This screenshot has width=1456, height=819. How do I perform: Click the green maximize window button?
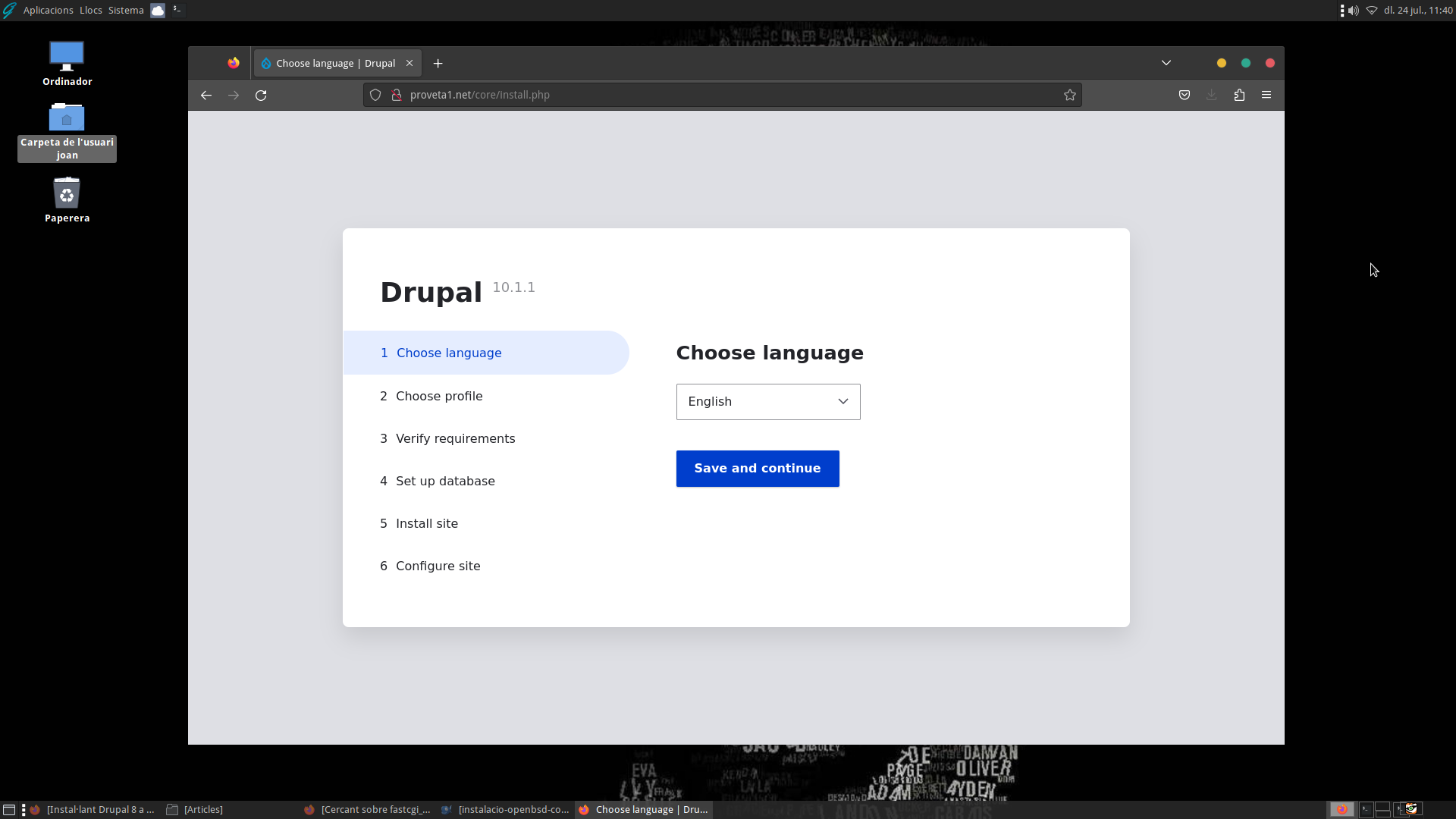pyautogui.click(x=1246, y=63)
